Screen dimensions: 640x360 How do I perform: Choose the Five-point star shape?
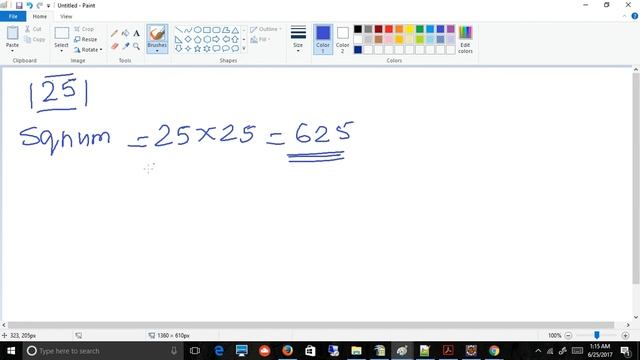[x=198, y=49]
